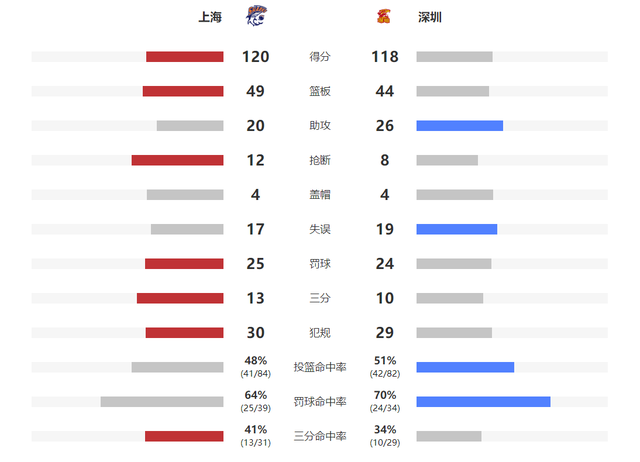Select the 篮板 rebounds label

320,91
